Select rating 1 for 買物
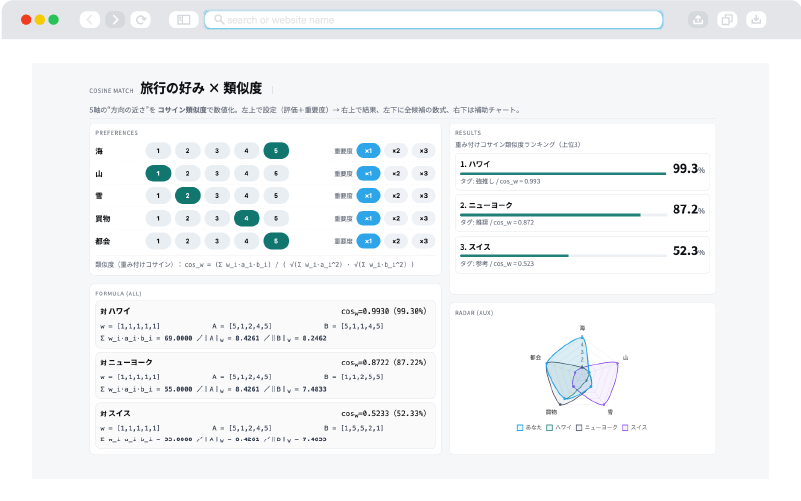The height and width of the screenshot is (501, 801). coord(158,218)
